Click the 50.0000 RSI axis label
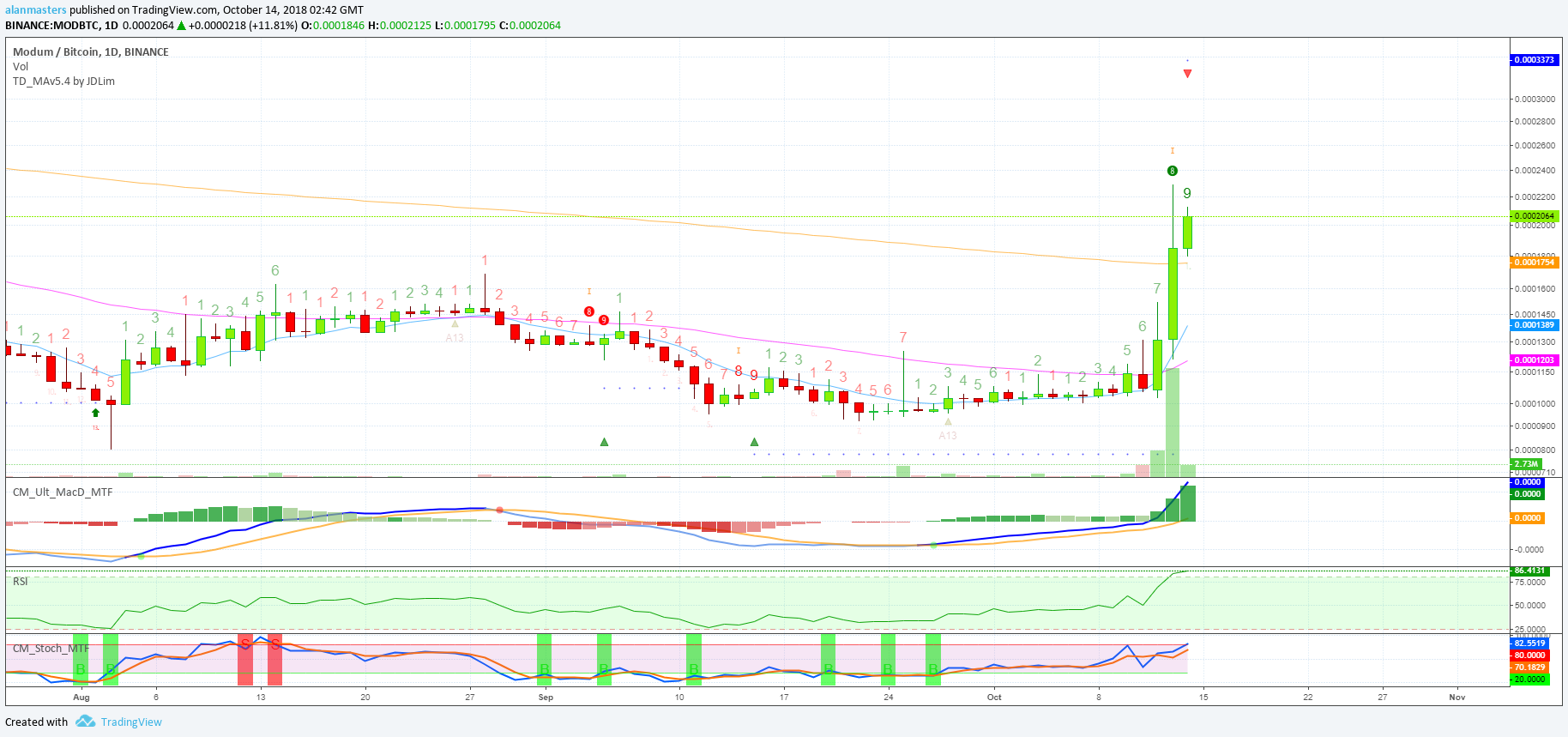Screen dimensions: 1568x737 point(1531,606)
